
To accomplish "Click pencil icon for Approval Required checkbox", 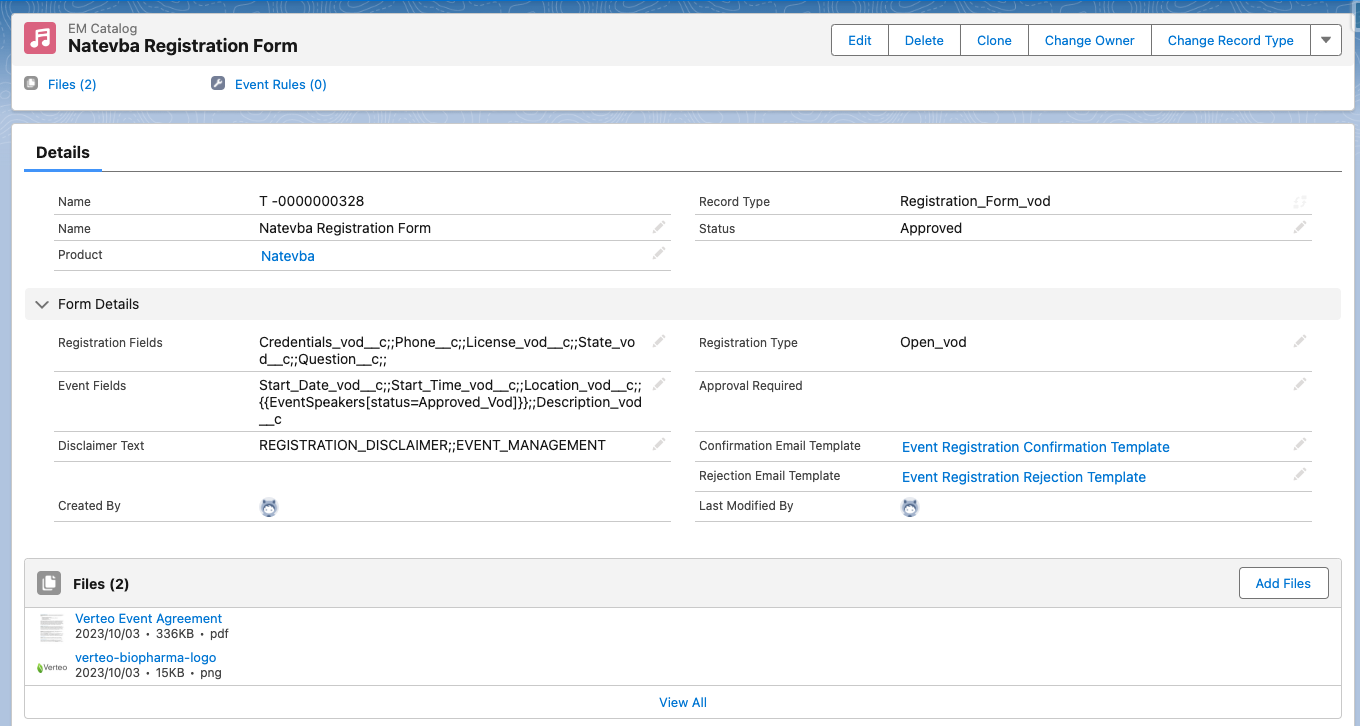I will pos(1299,384).
